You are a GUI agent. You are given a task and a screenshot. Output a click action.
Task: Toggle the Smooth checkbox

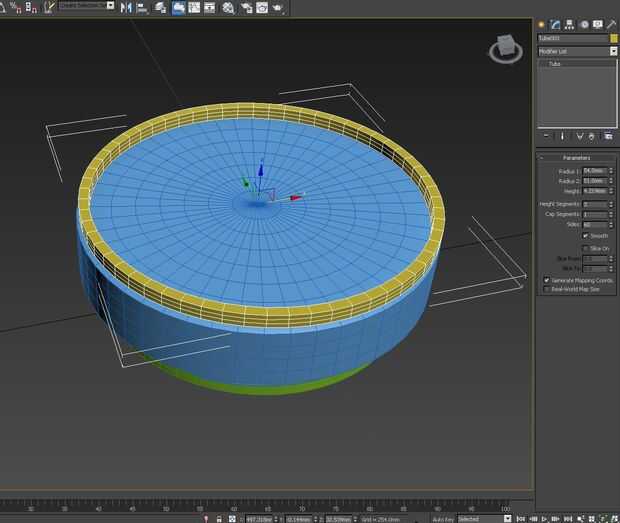coord(586,236)
